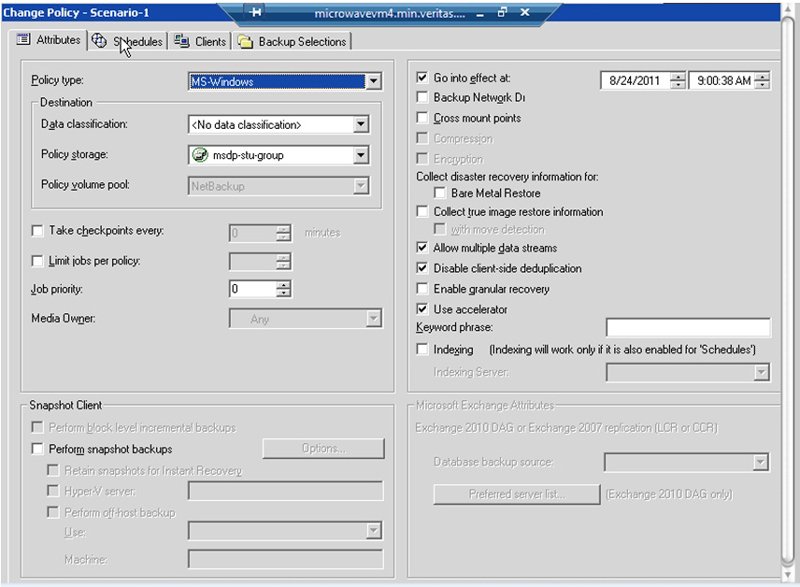The image size is (800, 587).
Task: Expand the Media Owner dropdown
Action: click(x=373, y=319)
